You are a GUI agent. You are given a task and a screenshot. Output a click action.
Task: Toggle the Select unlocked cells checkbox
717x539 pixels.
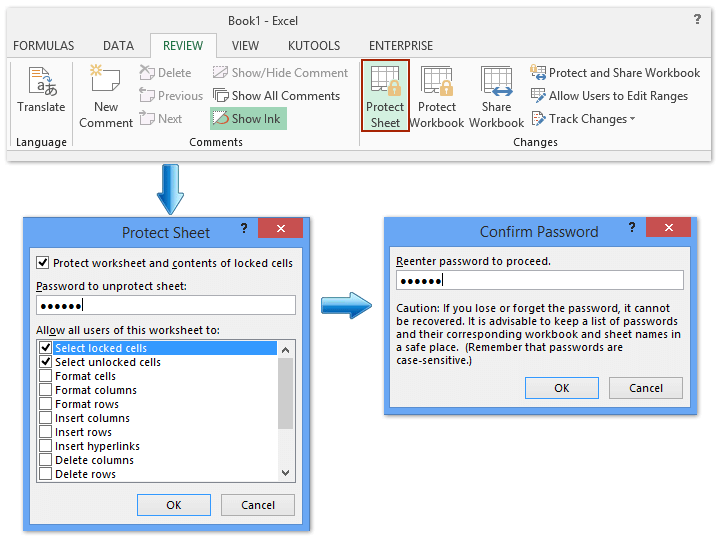46,362
